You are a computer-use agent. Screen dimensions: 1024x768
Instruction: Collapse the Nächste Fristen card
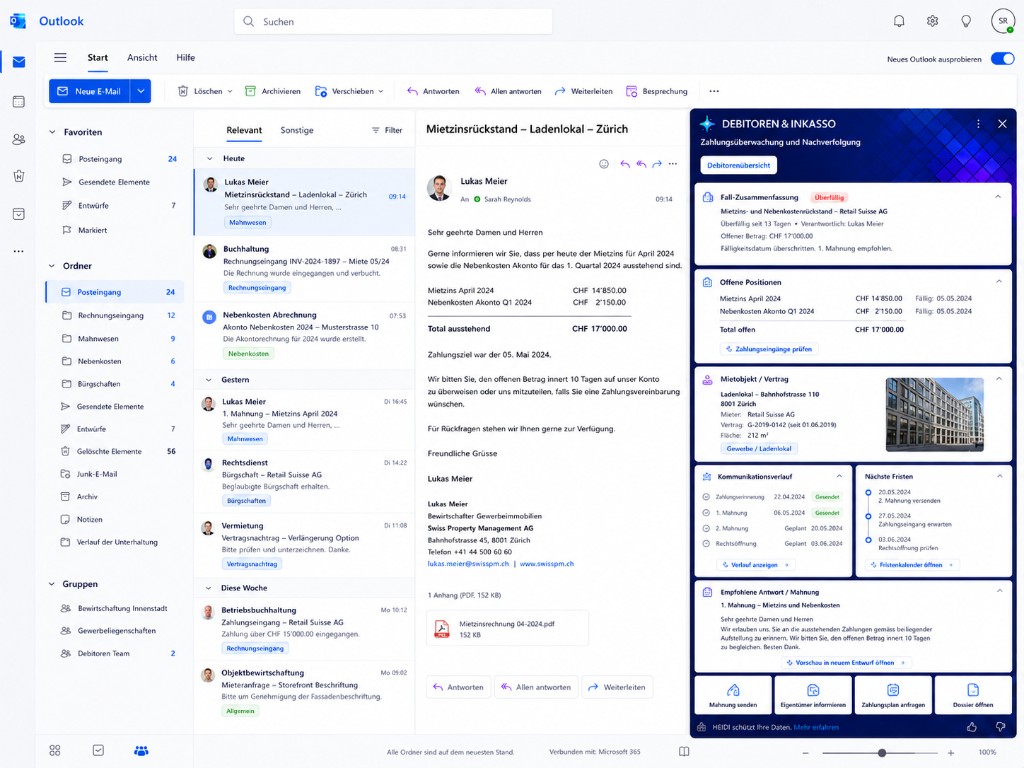[x=999, y=476]
